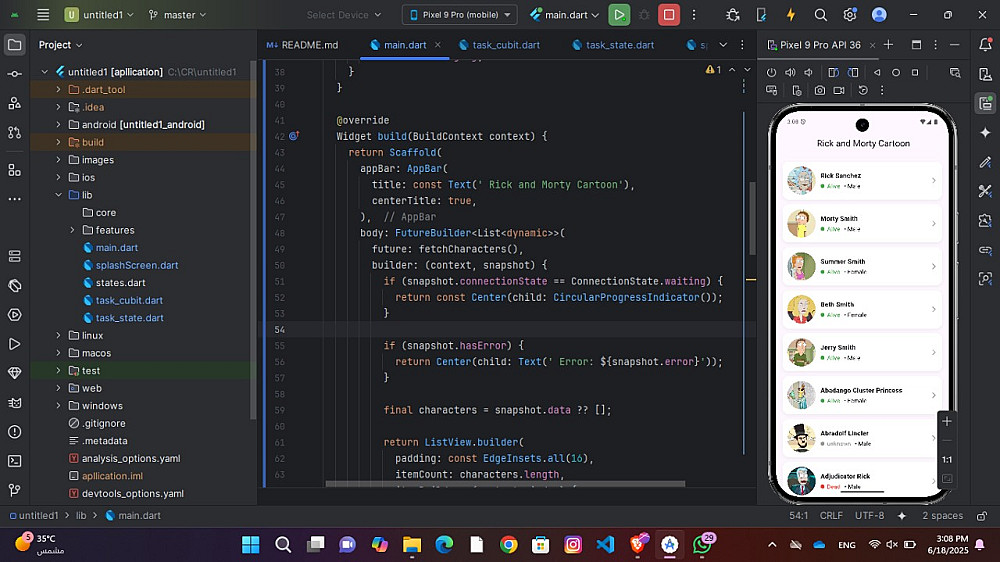Take an emulator screenshot with camera icon
Viewport: 1000px width, 562px height.
[x=820, y=90]
